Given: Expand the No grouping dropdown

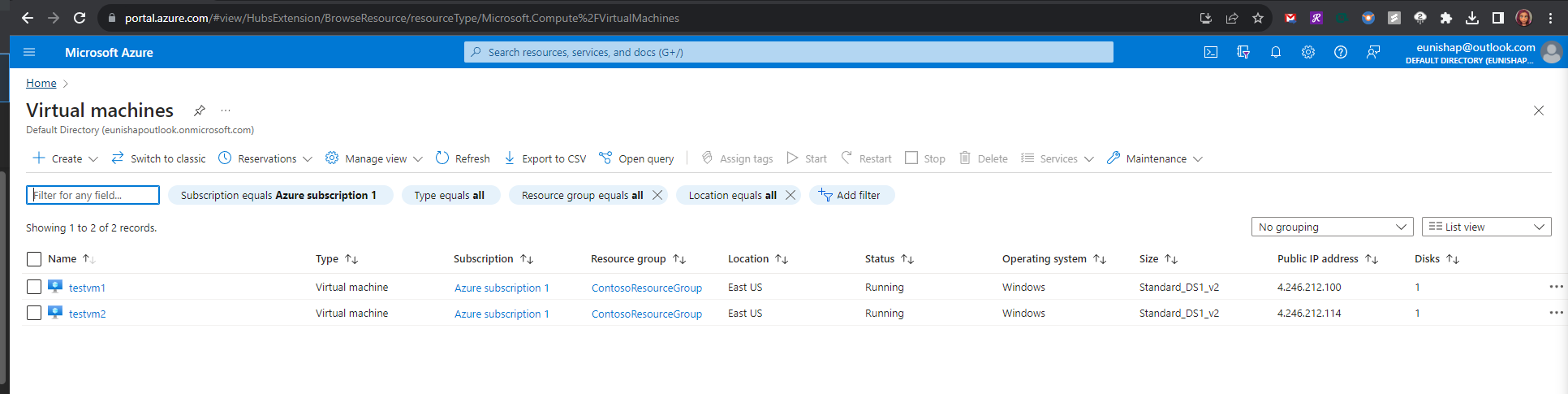Looking at the screenshot, I should 1331,227.
